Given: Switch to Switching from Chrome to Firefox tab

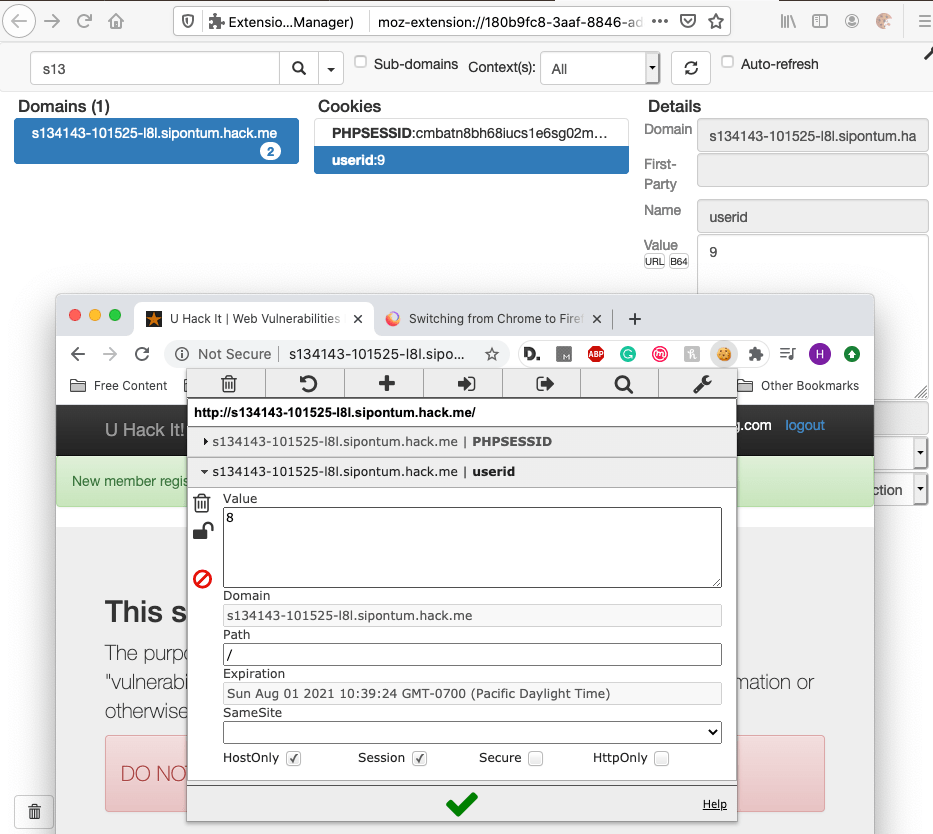Looking at the screenshot, I should tap(494, 319).
